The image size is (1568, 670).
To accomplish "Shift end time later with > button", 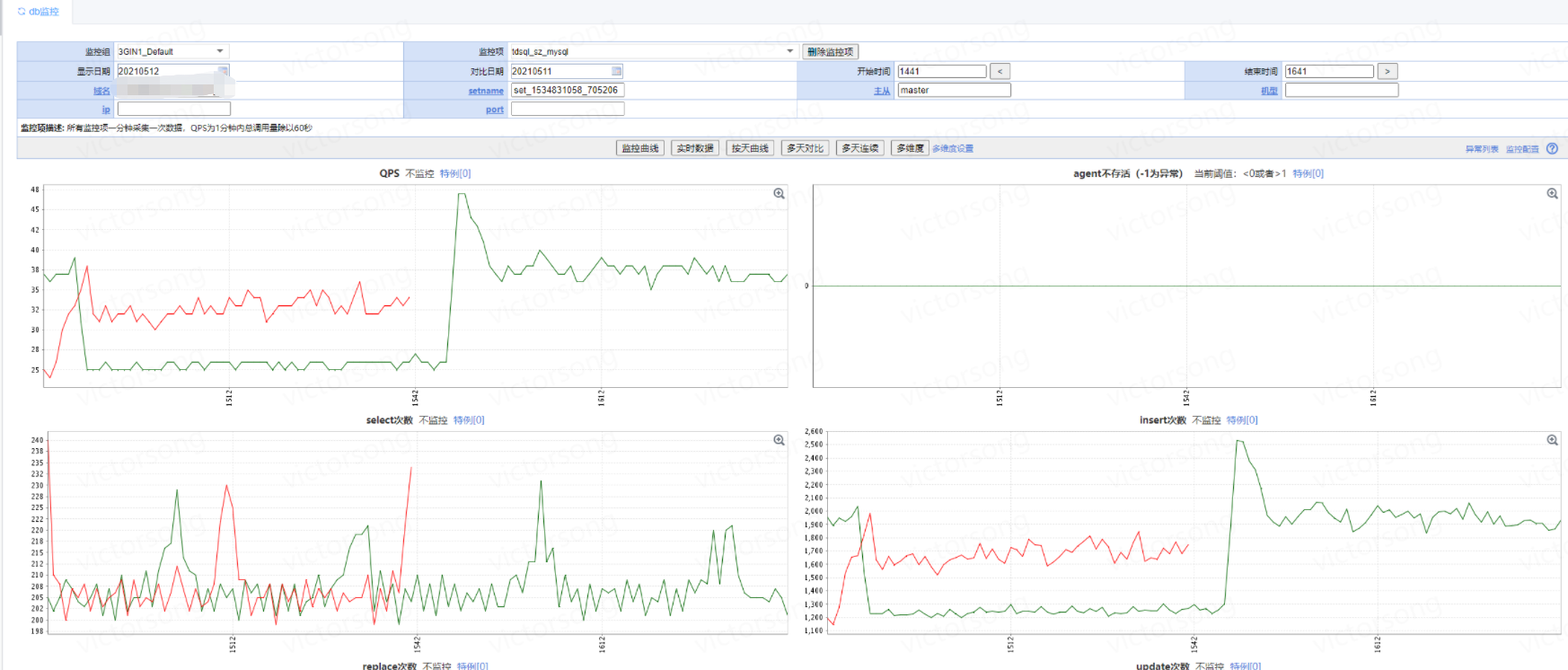I will 1387,71.
